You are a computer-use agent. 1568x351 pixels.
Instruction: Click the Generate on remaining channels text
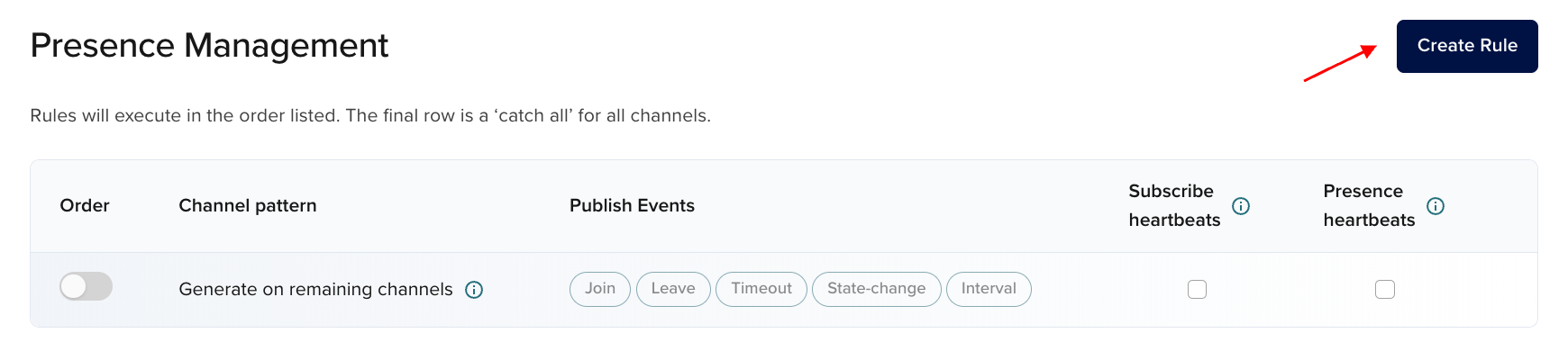[x=315, y=289]
